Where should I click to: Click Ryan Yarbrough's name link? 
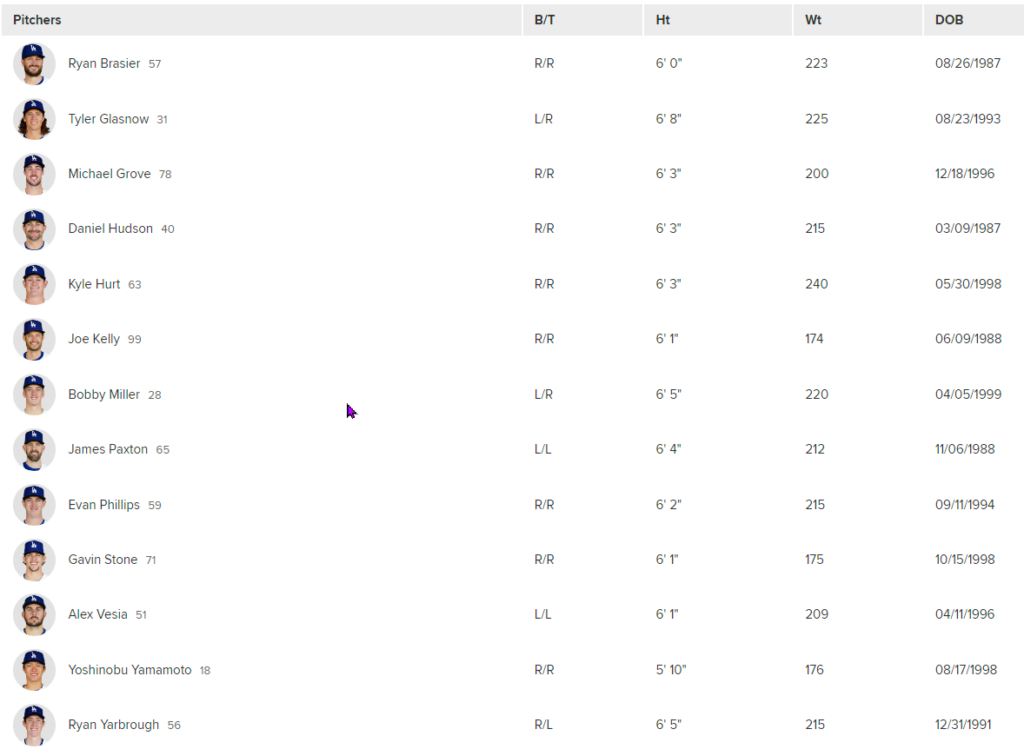pyautogui.click(x=114, y=725)
